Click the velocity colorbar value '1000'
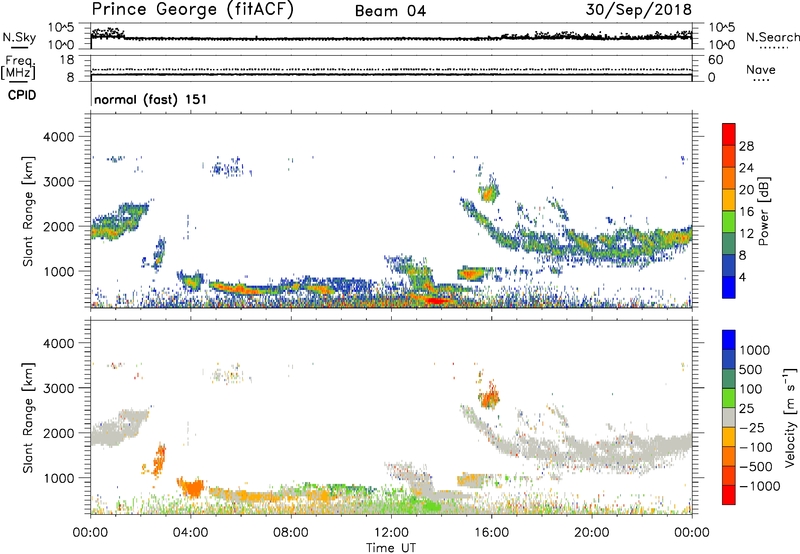Viewport: 800px width, 554px height. click(x=755, y=350)
